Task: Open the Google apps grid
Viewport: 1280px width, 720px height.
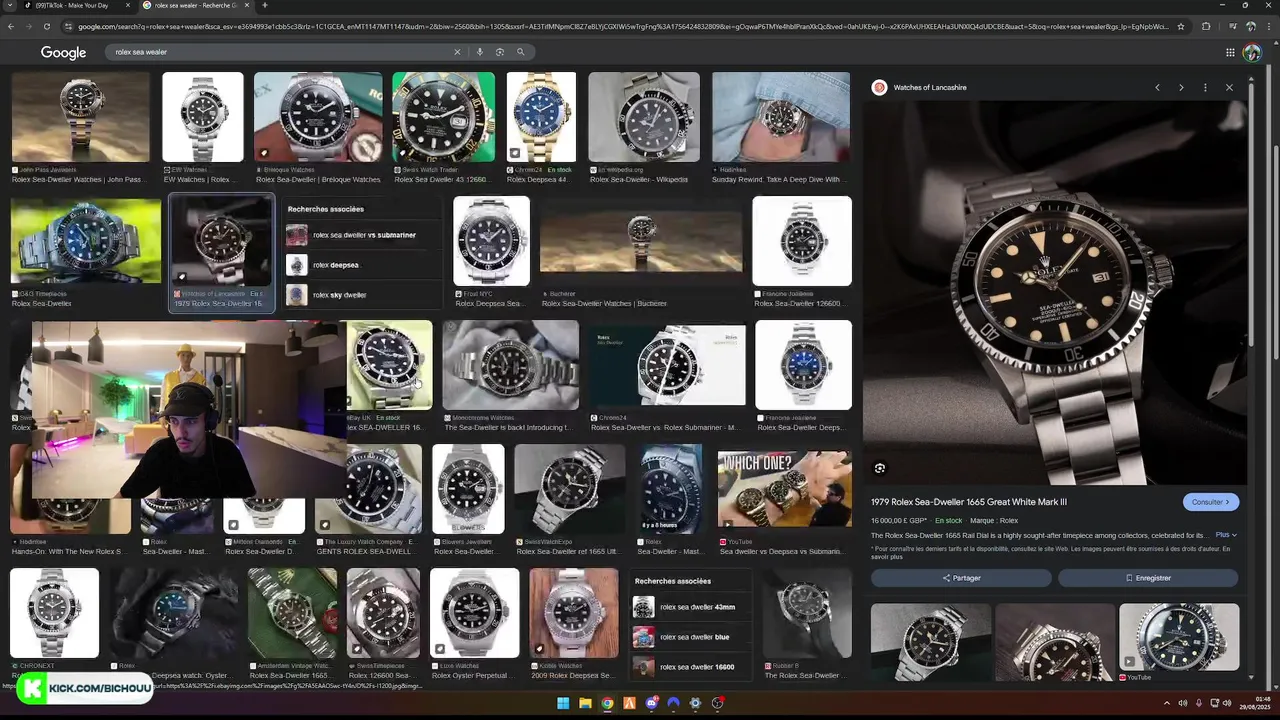Action: tap(1230, 52)
